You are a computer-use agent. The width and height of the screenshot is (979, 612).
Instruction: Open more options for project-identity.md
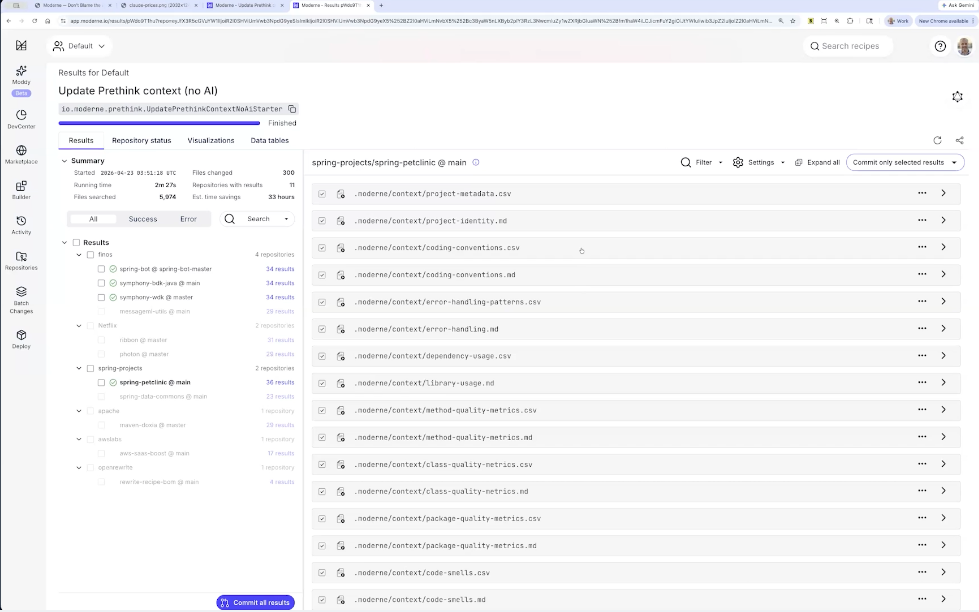[922, 220]
